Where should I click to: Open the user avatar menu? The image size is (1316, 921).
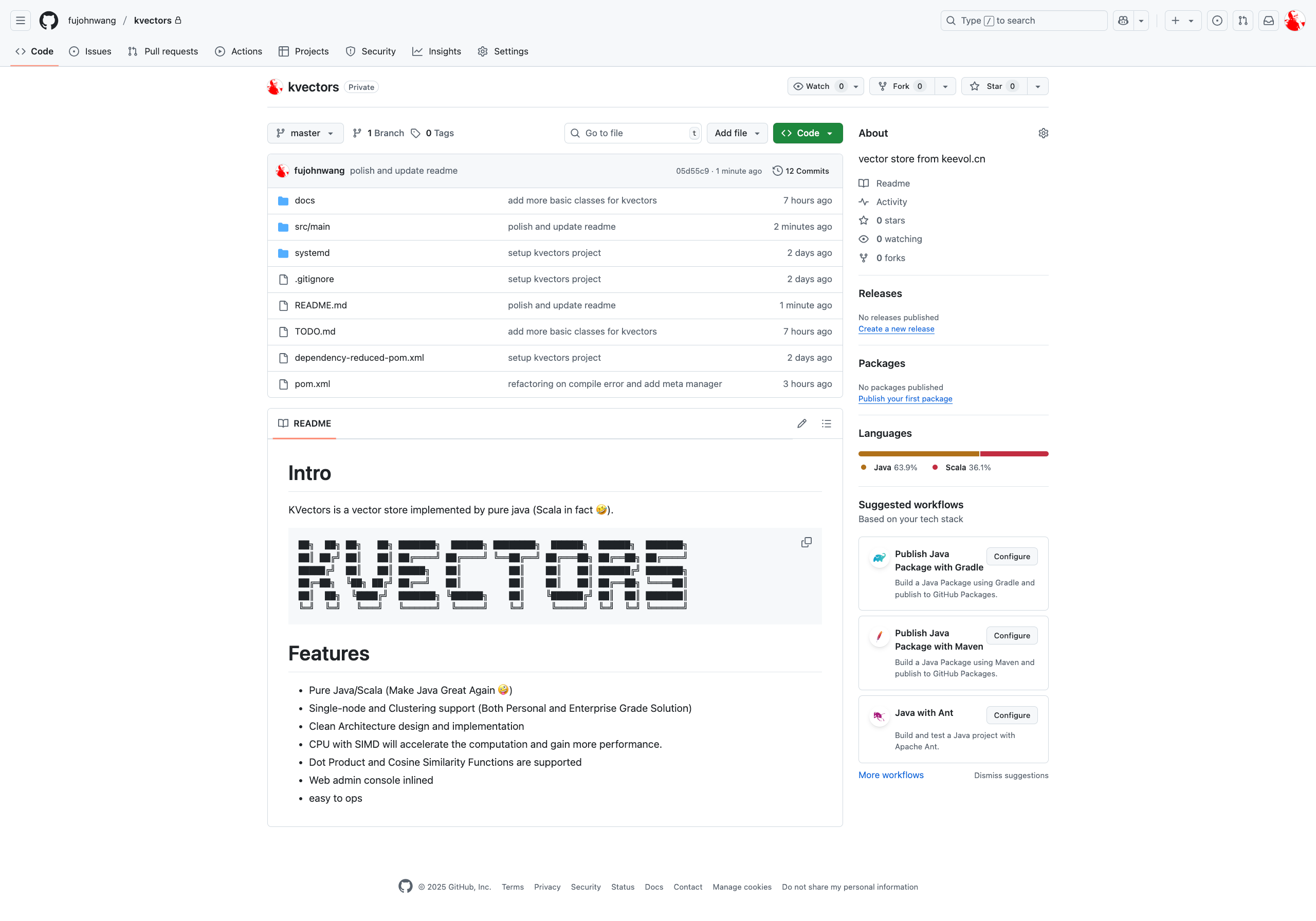click(1294, 21)
